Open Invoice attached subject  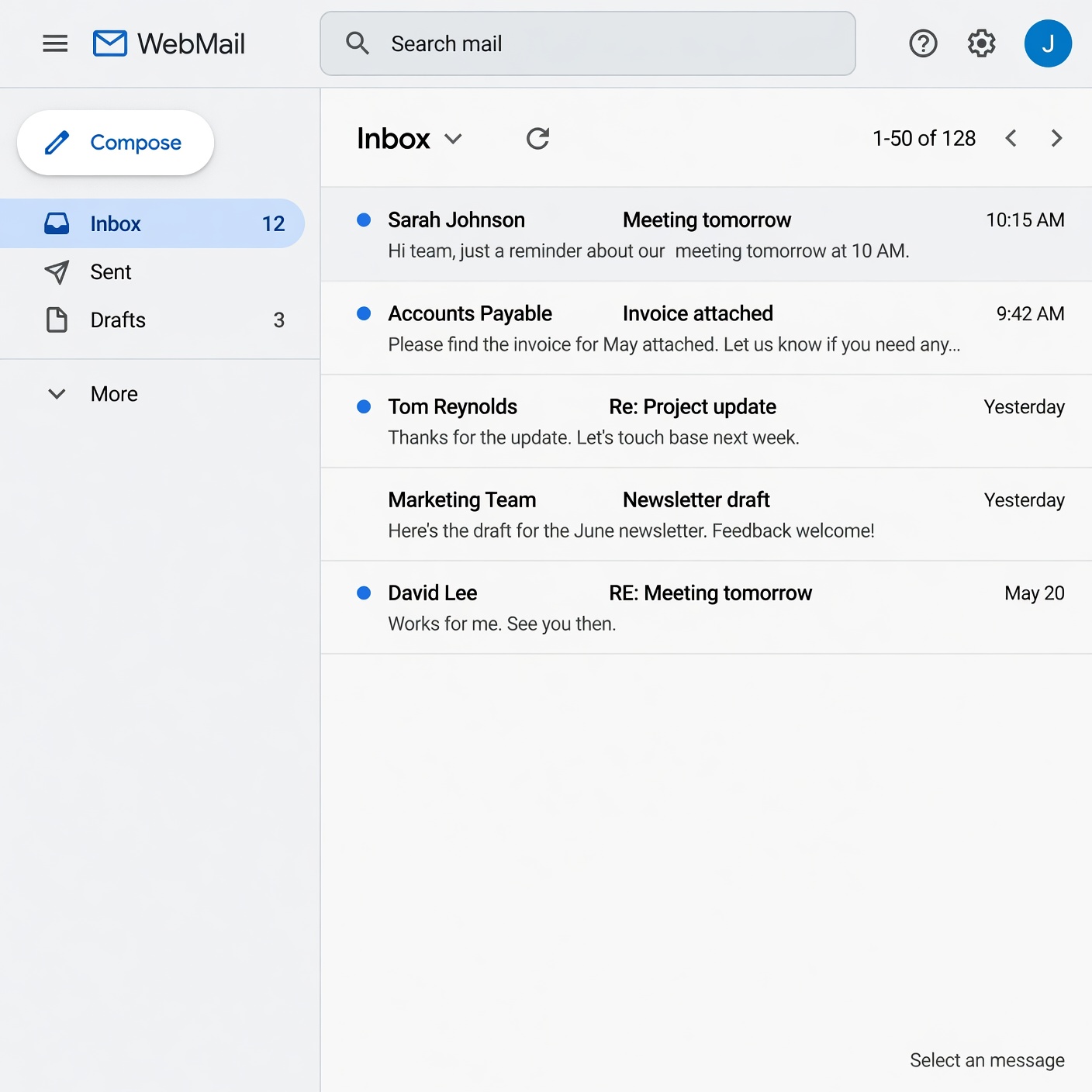click(698, 313)
